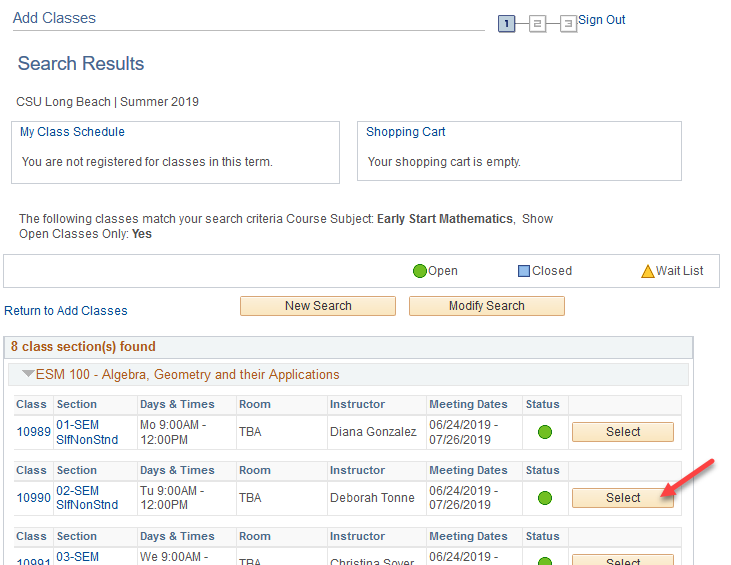The height and width of the screenshot is (565, 731).
Task: Click step 2 indicator icon
Action: (537, 23)
